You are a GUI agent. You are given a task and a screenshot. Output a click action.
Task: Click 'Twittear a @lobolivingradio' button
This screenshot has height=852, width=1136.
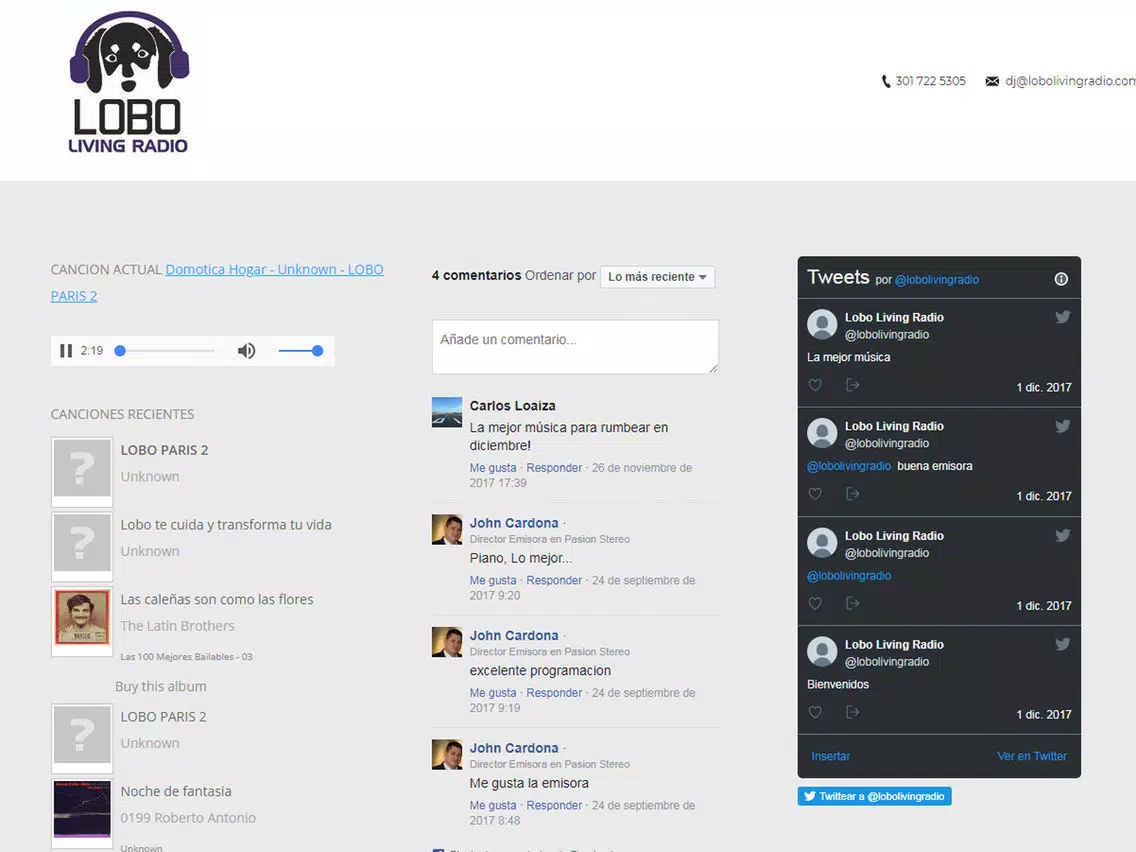point(874,796)
